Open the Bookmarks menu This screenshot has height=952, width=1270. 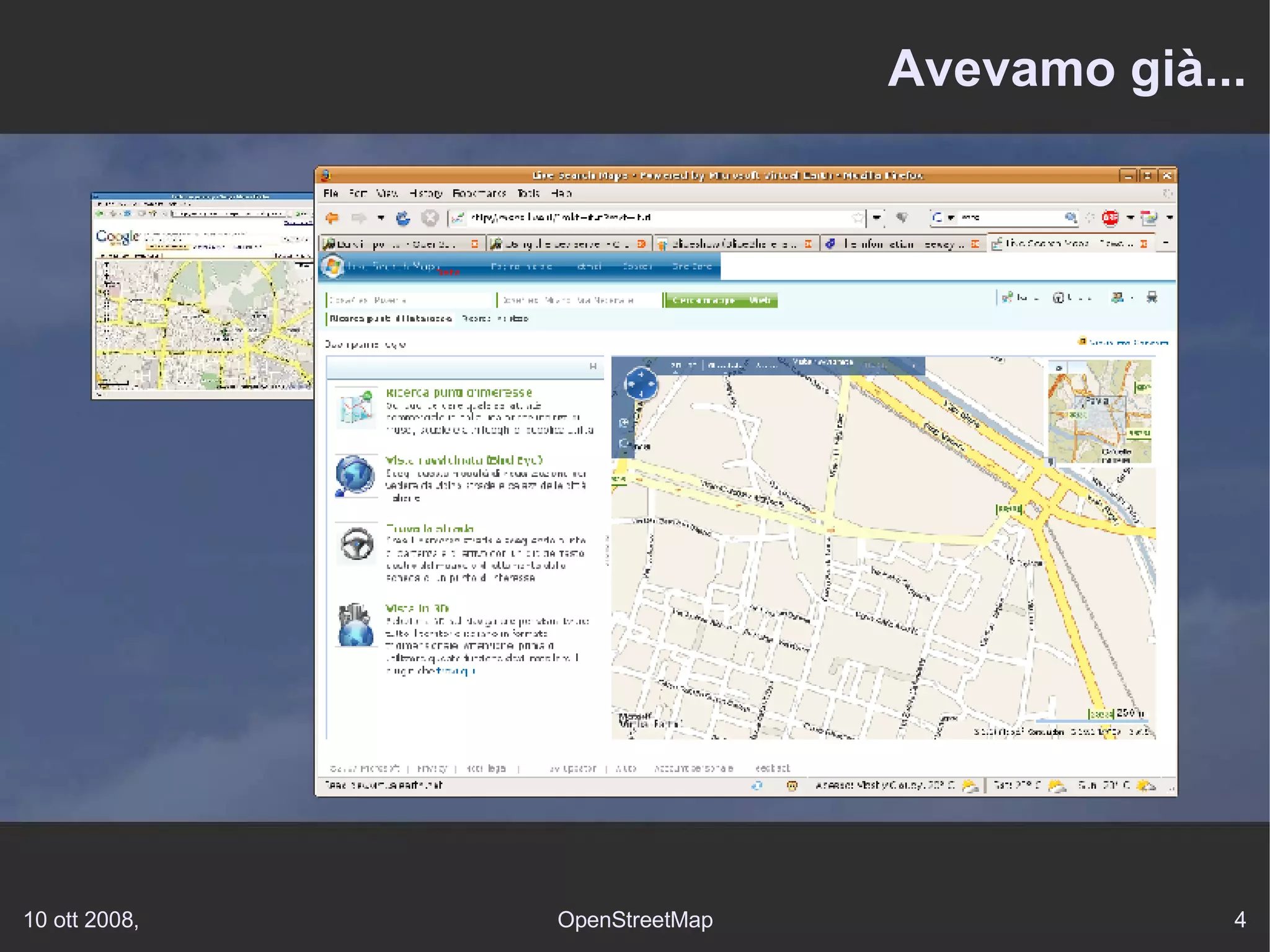tap(479, 194)
